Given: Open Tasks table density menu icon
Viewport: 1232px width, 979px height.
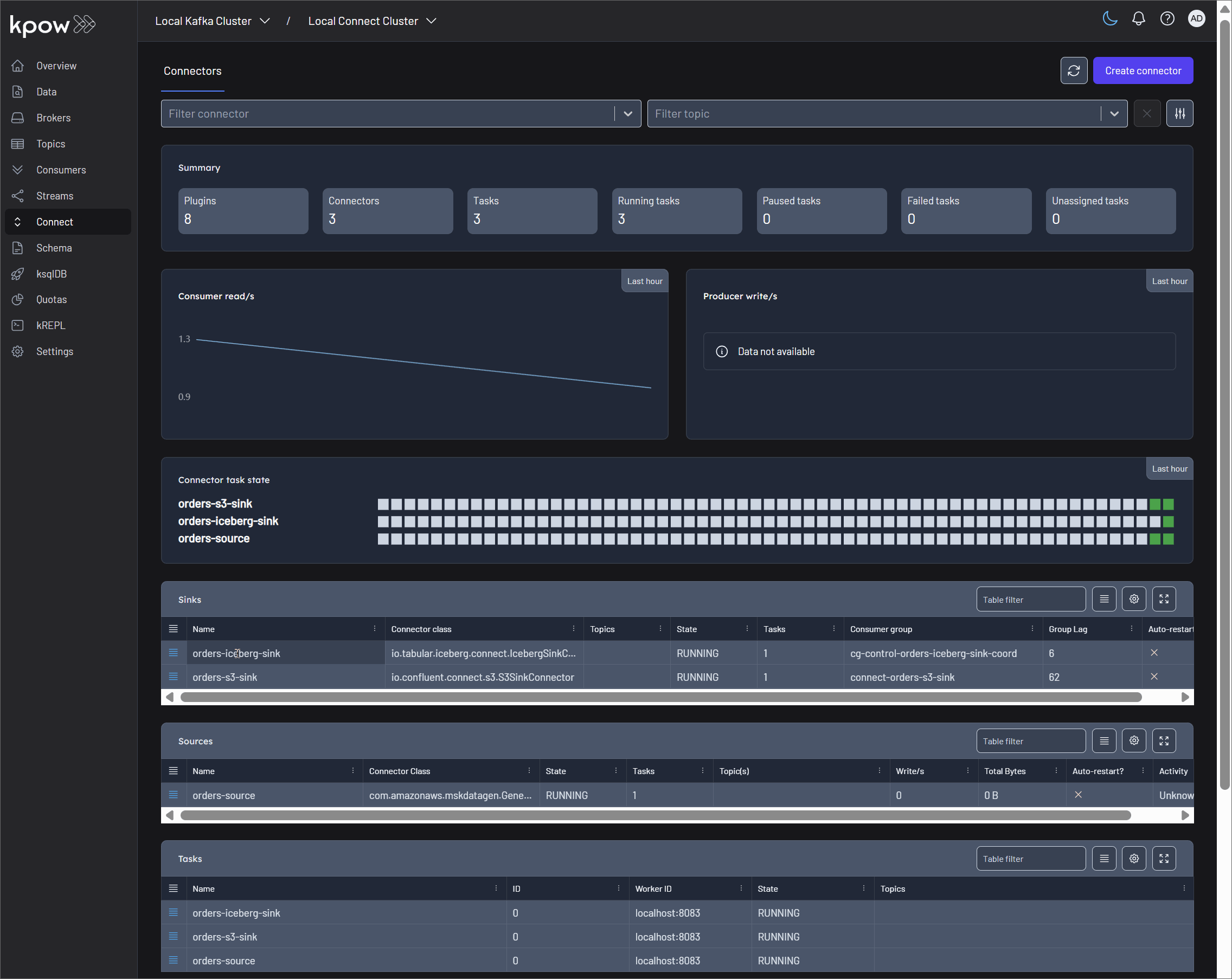Looking at the screenshot, I should pyautogui.click(x=1103, y=859).
